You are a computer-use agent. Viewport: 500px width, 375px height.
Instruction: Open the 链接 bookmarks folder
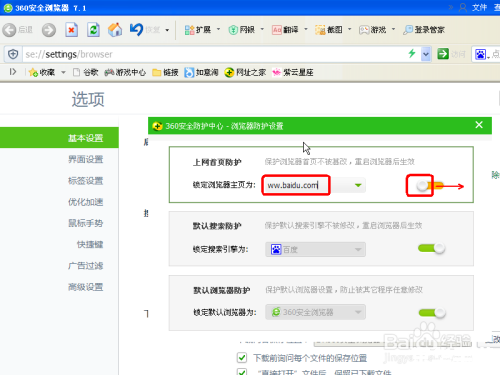pyautogui.click(x=165, y=72)
